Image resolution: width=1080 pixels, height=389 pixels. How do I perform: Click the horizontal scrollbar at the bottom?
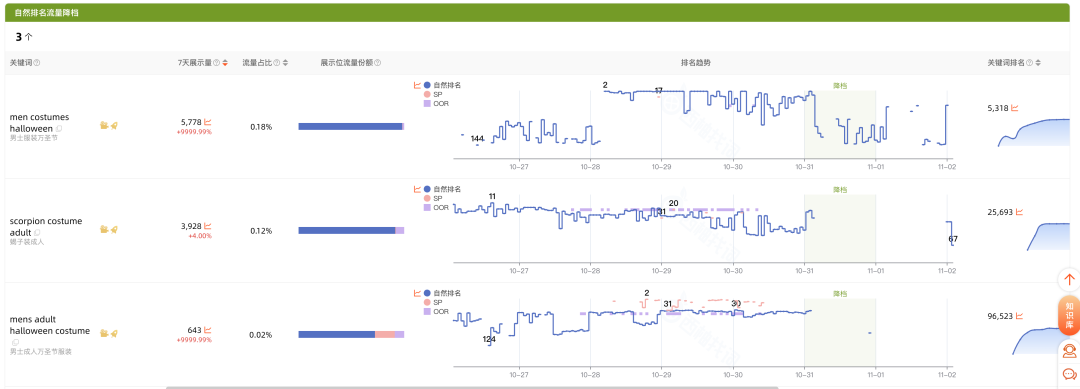click(x=472, y=387)
